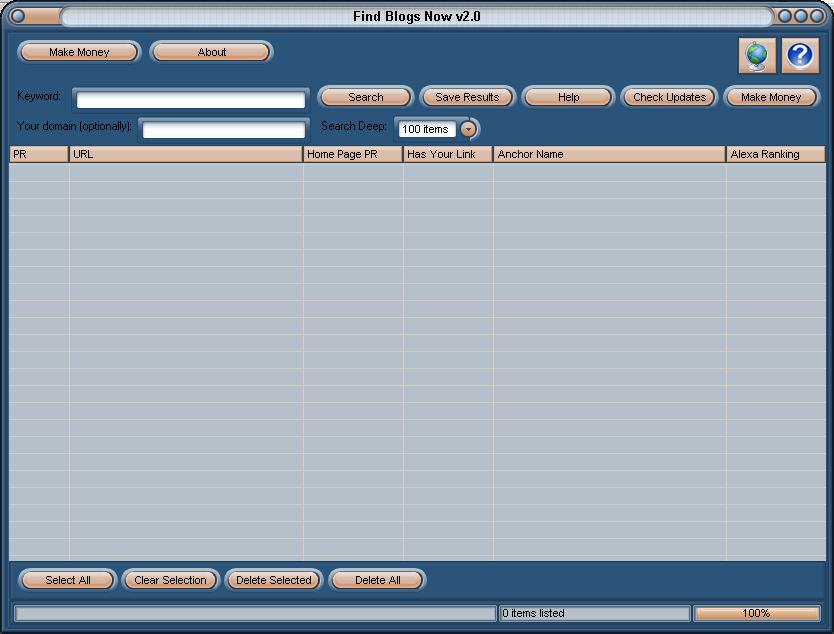
Task: Start the Search
Action: pyautogui.click(x=365, y=97)
